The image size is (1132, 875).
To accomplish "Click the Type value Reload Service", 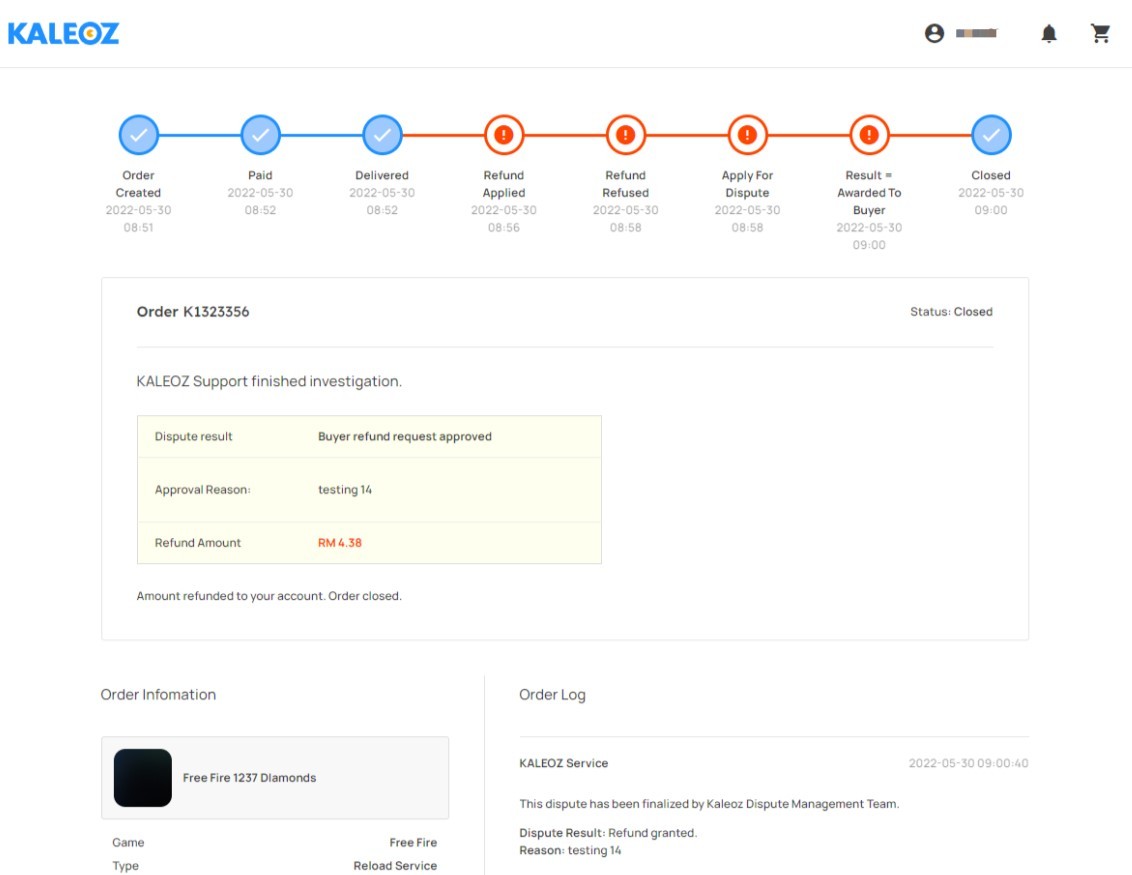I will pos(395,866).
